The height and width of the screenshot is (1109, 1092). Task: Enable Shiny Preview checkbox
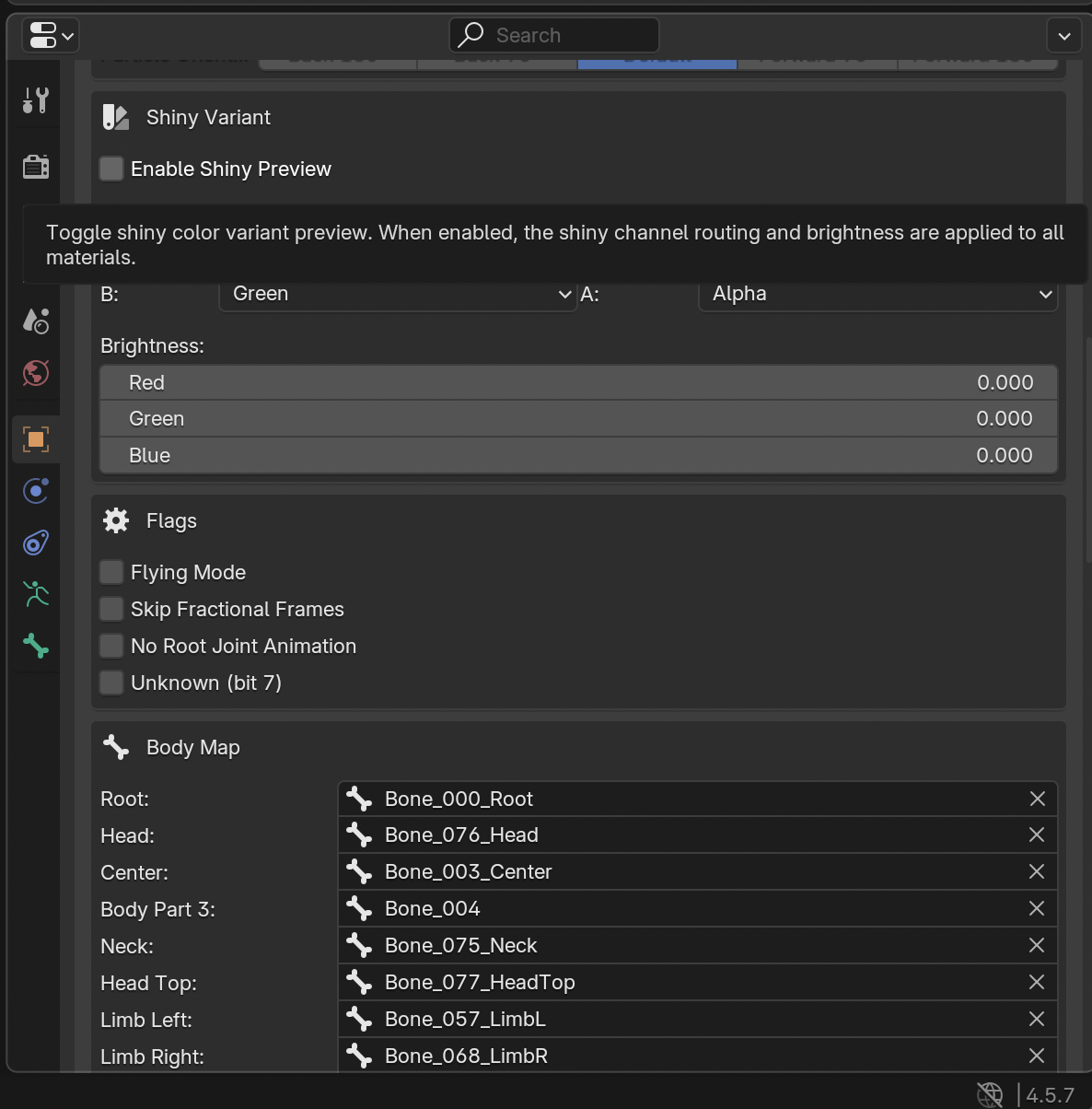(x=111, y=169)
